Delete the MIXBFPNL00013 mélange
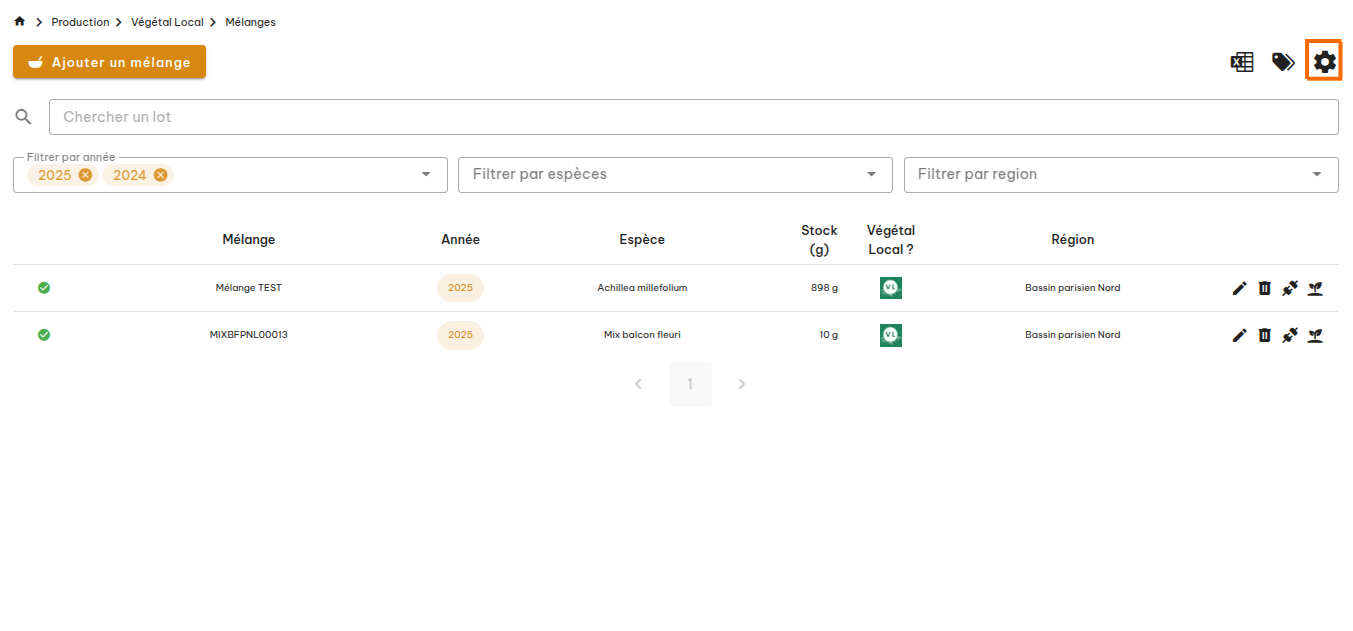1353x631 pixels. tap(1264, 335)
